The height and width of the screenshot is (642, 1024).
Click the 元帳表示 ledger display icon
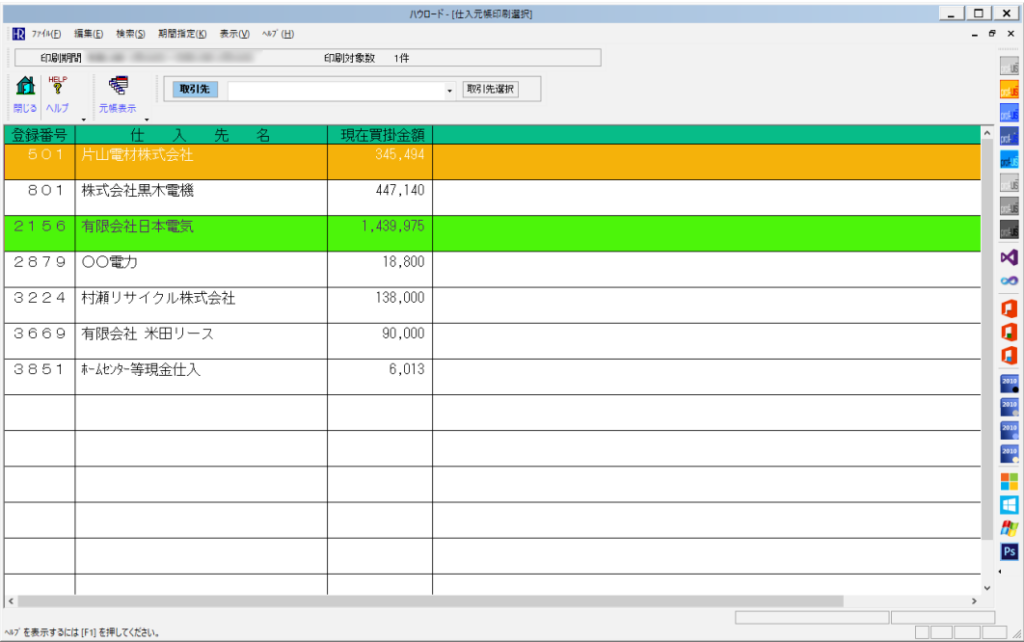coord(117,88)
